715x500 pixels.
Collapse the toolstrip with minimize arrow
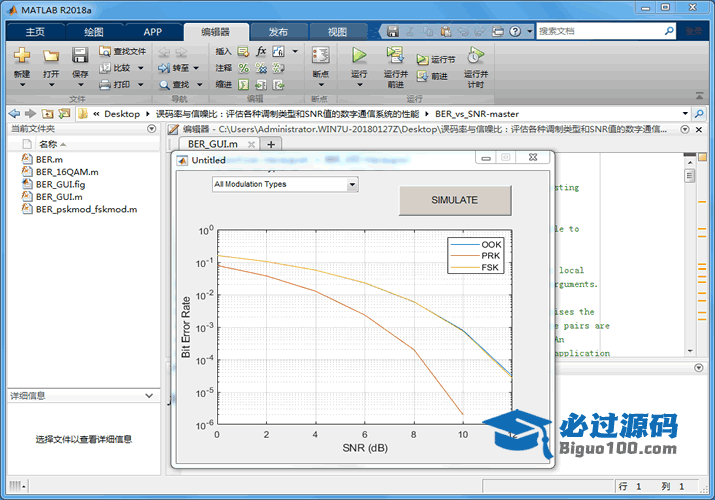(x=699, y=96)
